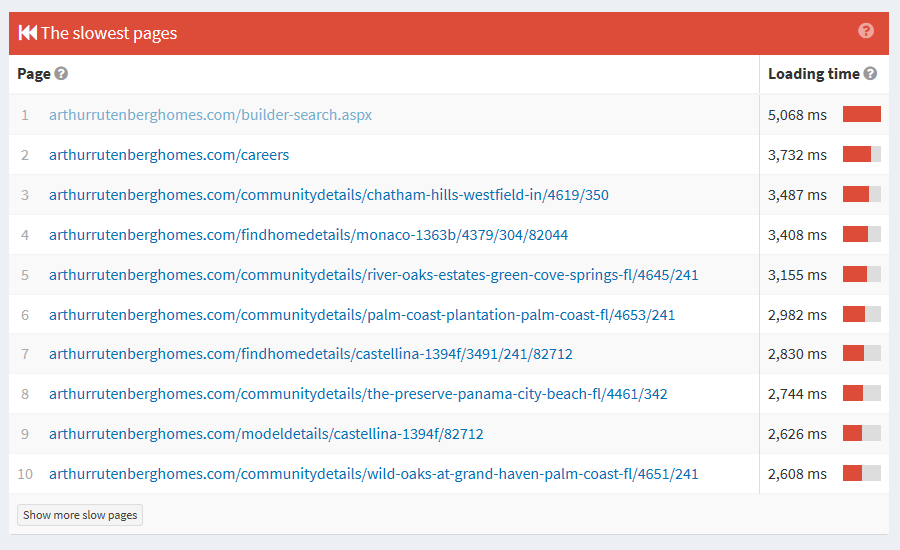Open the findhomedetails castellina-1394f link
This screenshot has width=900, height=550.
point(310,354)
